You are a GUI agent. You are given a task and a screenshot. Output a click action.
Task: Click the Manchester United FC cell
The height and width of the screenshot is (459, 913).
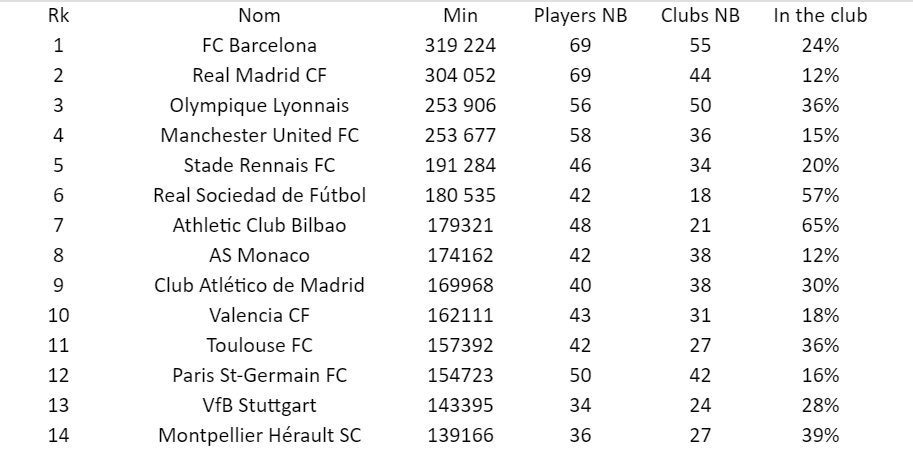click(259, 136)
